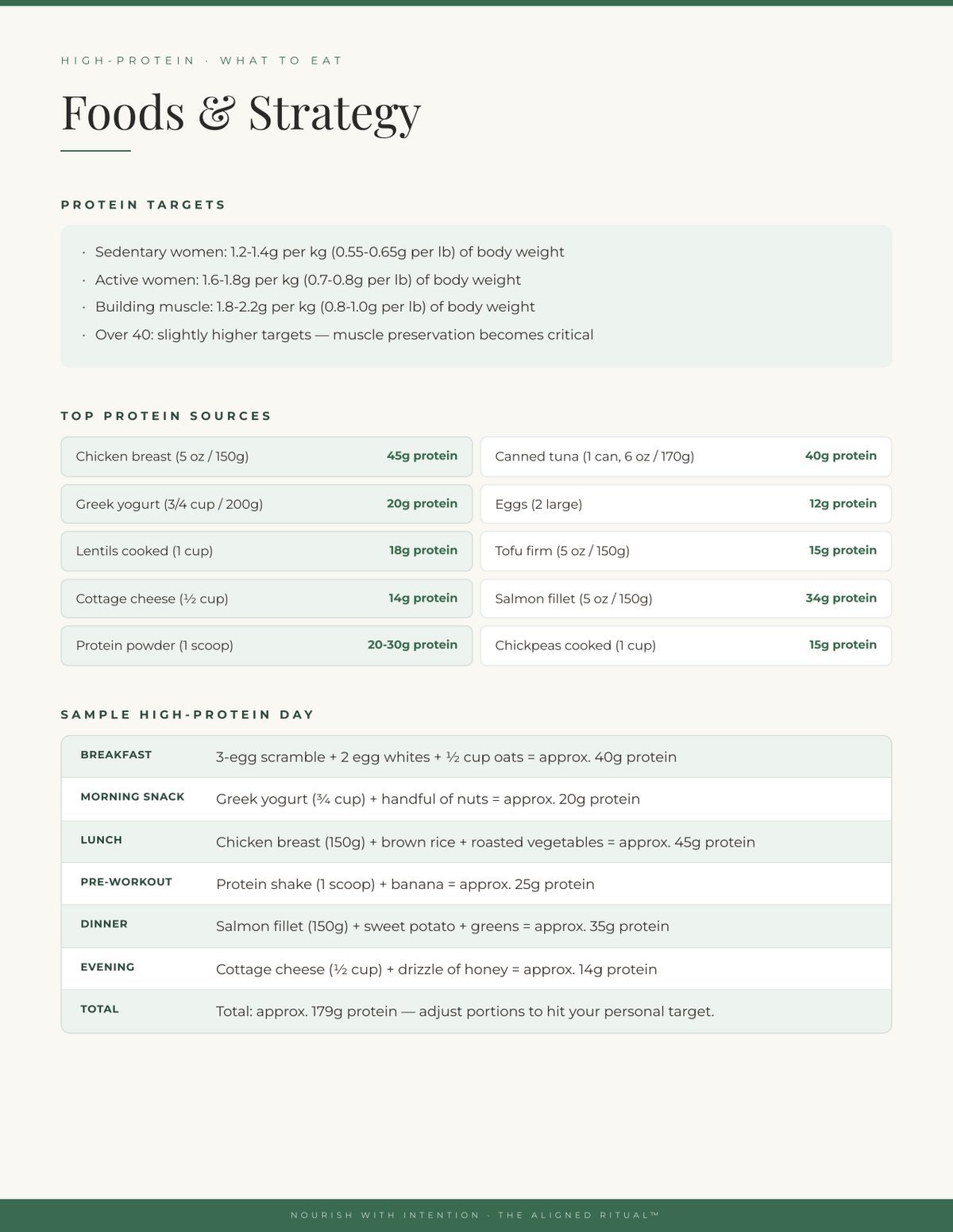Click the Nourish With Intention footer text
Image resolution: width=953 pixels, height=1232 pixels.
(475, 1215)
